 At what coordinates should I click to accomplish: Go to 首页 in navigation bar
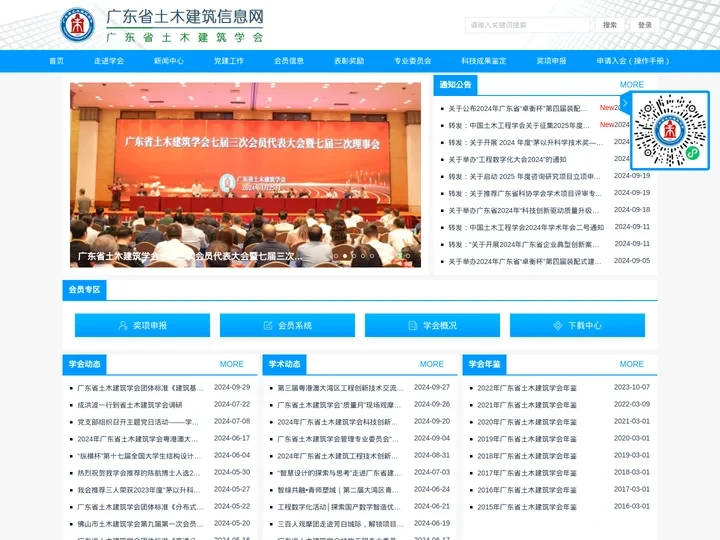(56, 61)
